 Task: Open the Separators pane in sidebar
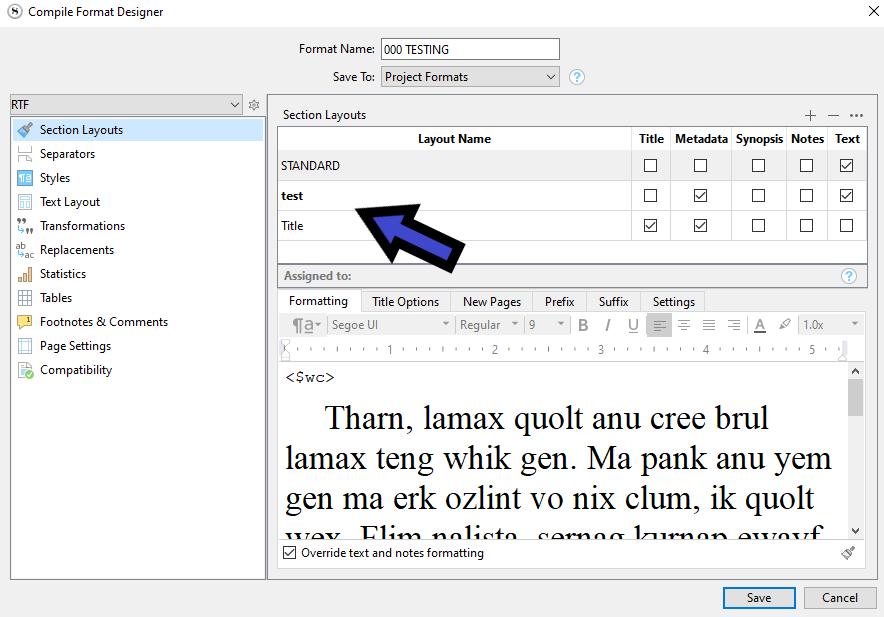click(67, 154)
